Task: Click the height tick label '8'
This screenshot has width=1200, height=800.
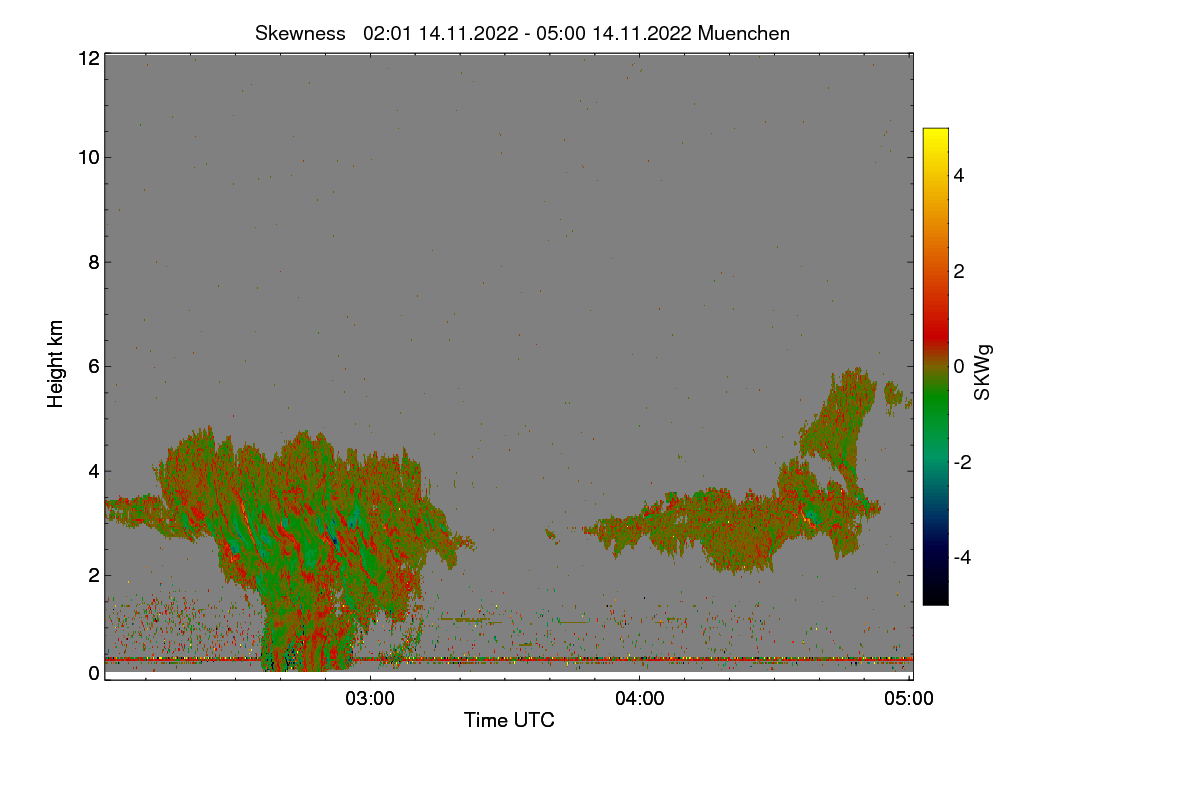Action: coord(93,262)
